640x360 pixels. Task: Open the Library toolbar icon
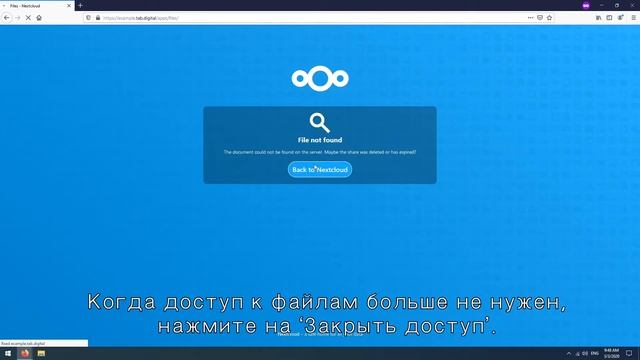click(x=598, y=18)
